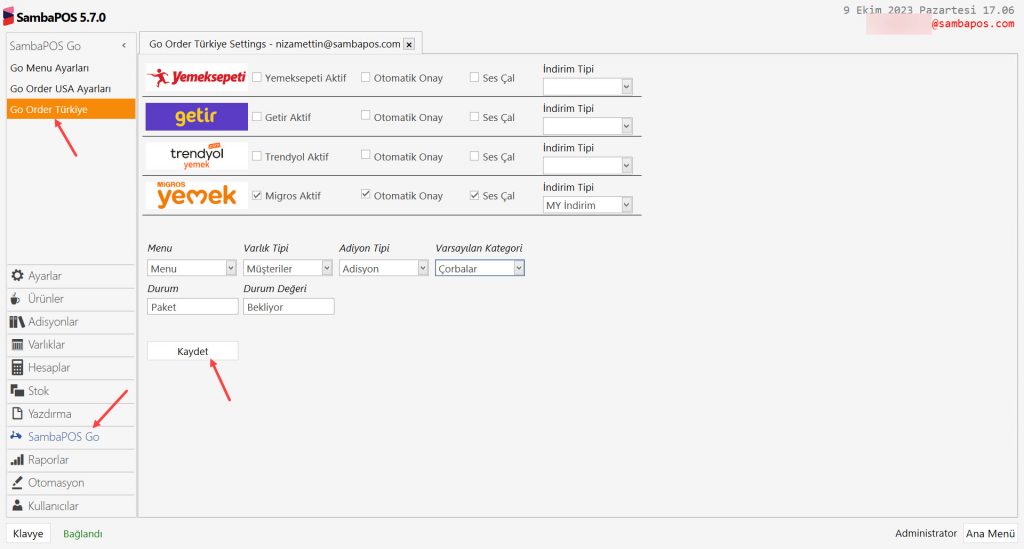Click the Durum Değeri text field
1024x549 pixels.
(288, 307)
